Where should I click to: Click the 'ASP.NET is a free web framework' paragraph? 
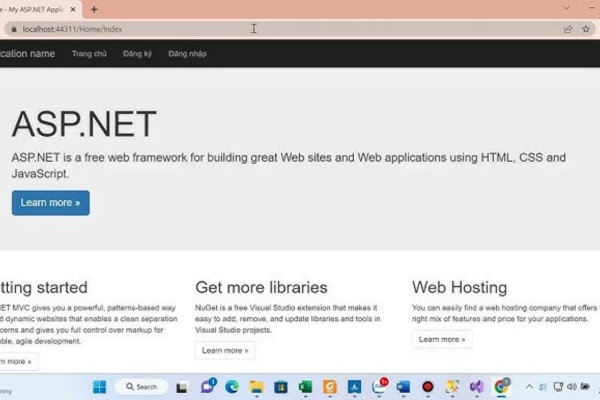289,166
